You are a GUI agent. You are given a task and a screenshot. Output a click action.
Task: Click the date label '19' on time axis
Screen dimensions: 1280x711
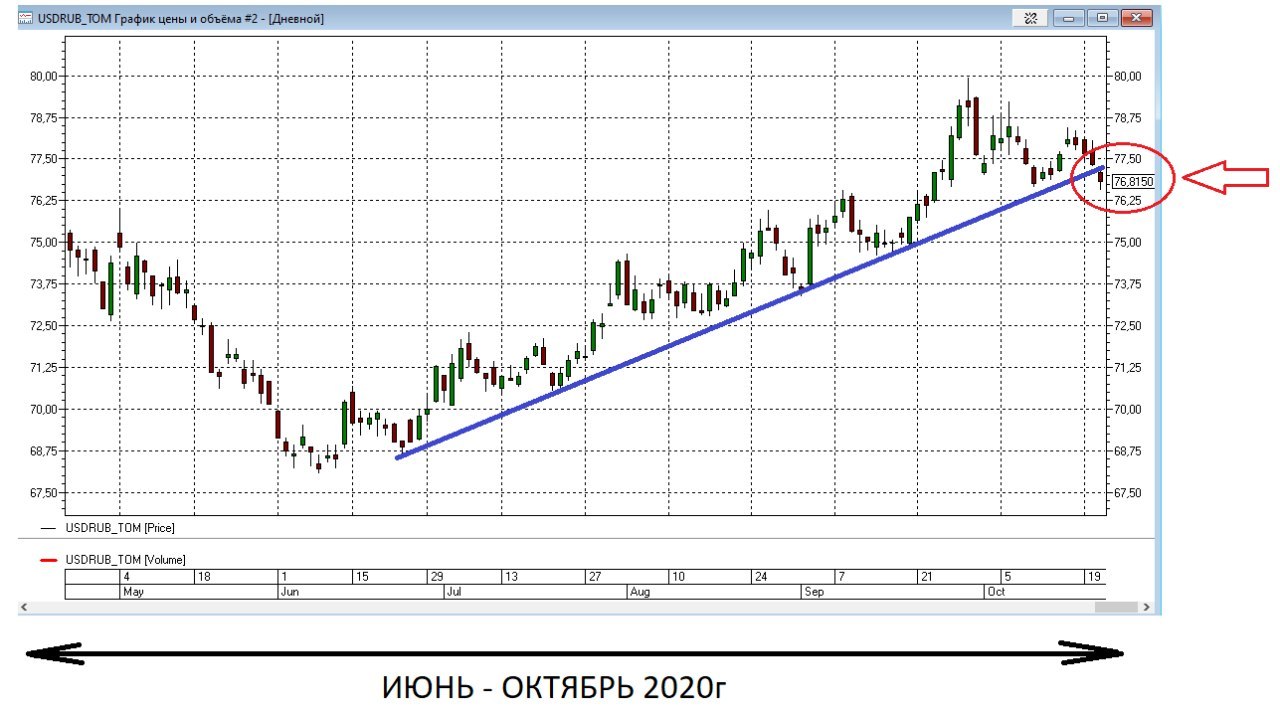[1093, 577]
